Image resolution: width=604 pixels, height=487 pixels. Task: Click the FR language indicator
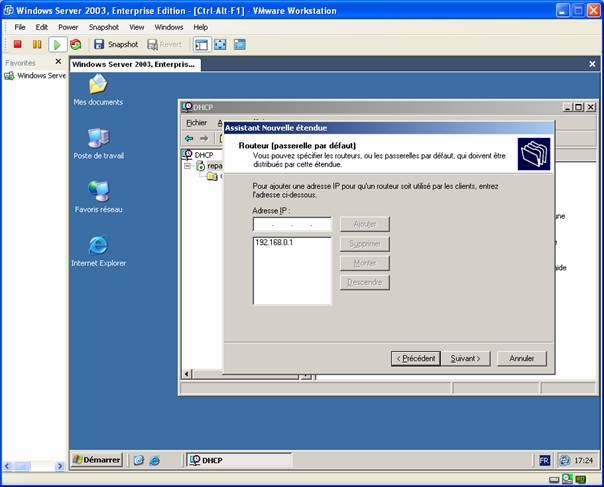[544, 460]
